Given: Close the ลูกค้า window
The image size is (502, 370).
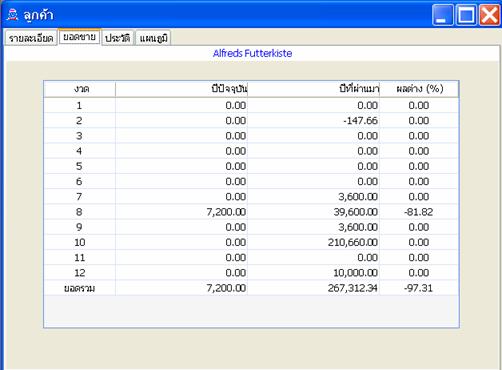Looking at the screenshot, I should [489, 15].
